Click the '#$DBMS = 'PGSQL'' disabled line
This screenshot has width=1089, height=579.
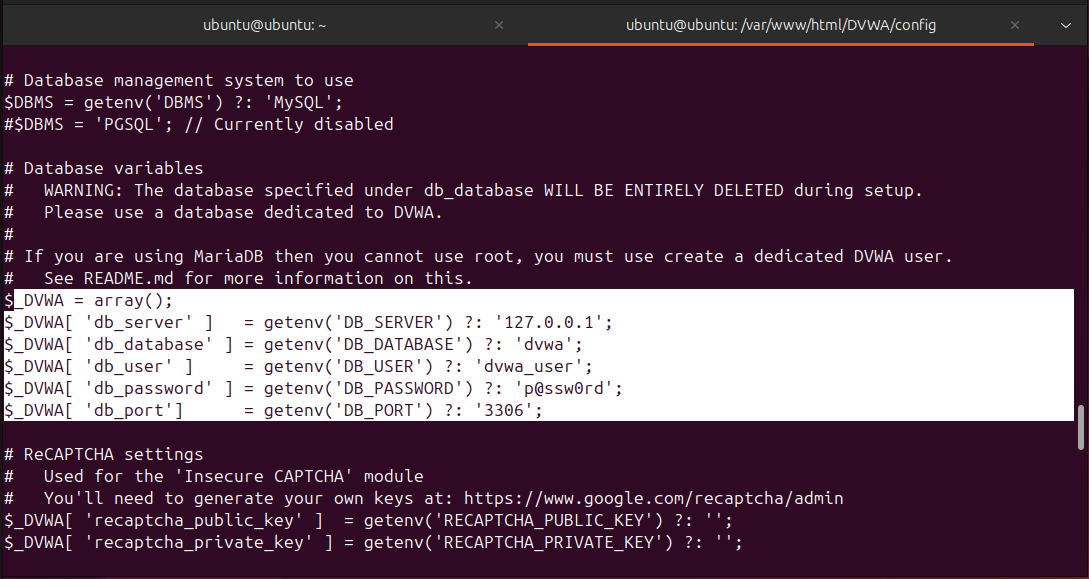[199, 124]
